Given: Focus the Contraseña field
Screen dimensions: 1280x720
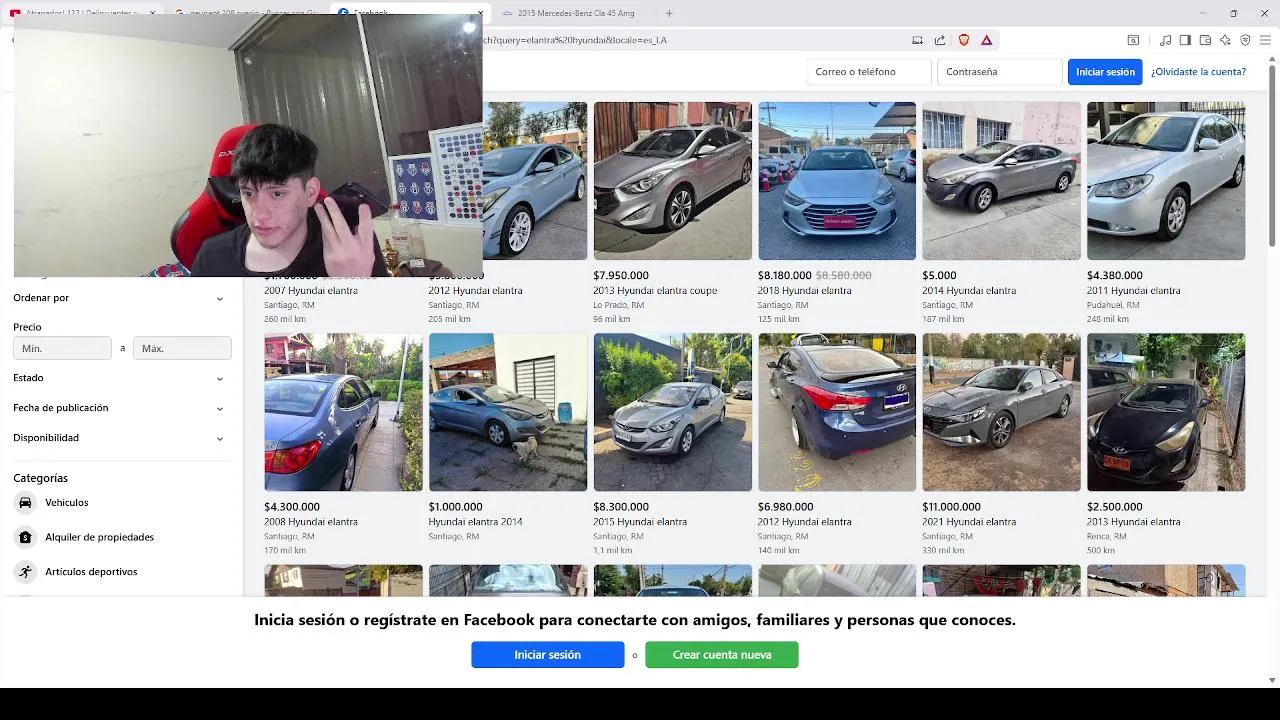Looking at the screenshot, I should coord(999,72).
